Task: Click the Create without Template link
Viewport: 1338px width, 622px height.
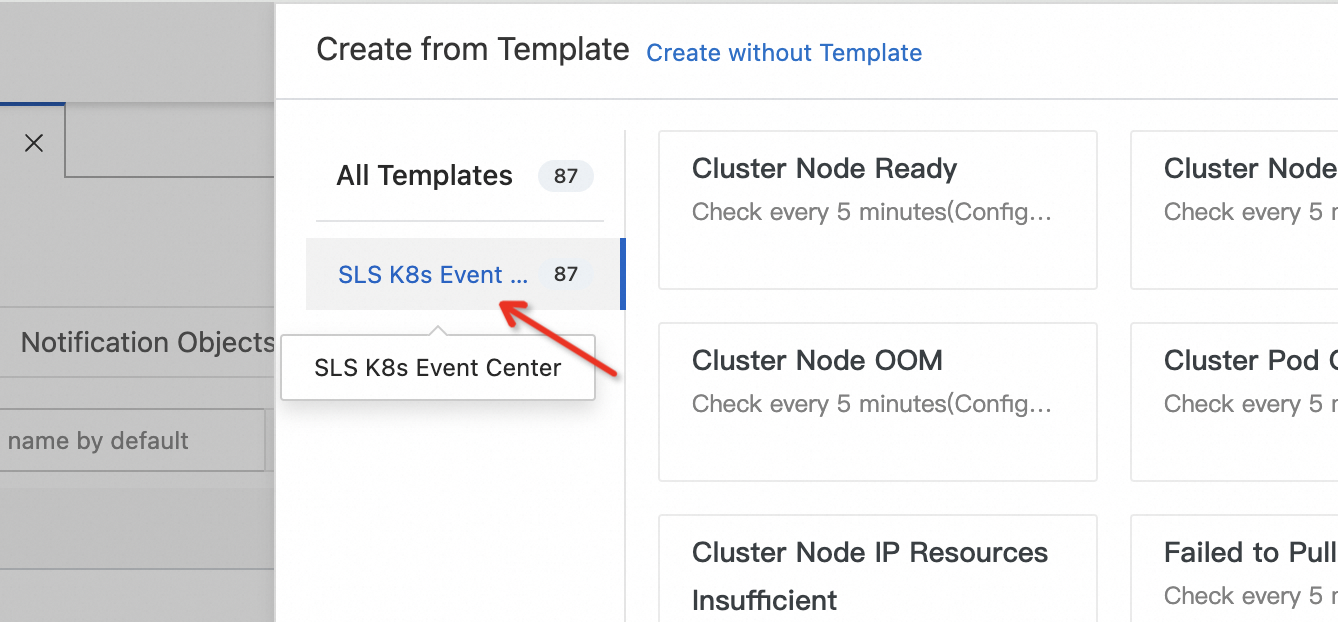Action: pos(784,53)
